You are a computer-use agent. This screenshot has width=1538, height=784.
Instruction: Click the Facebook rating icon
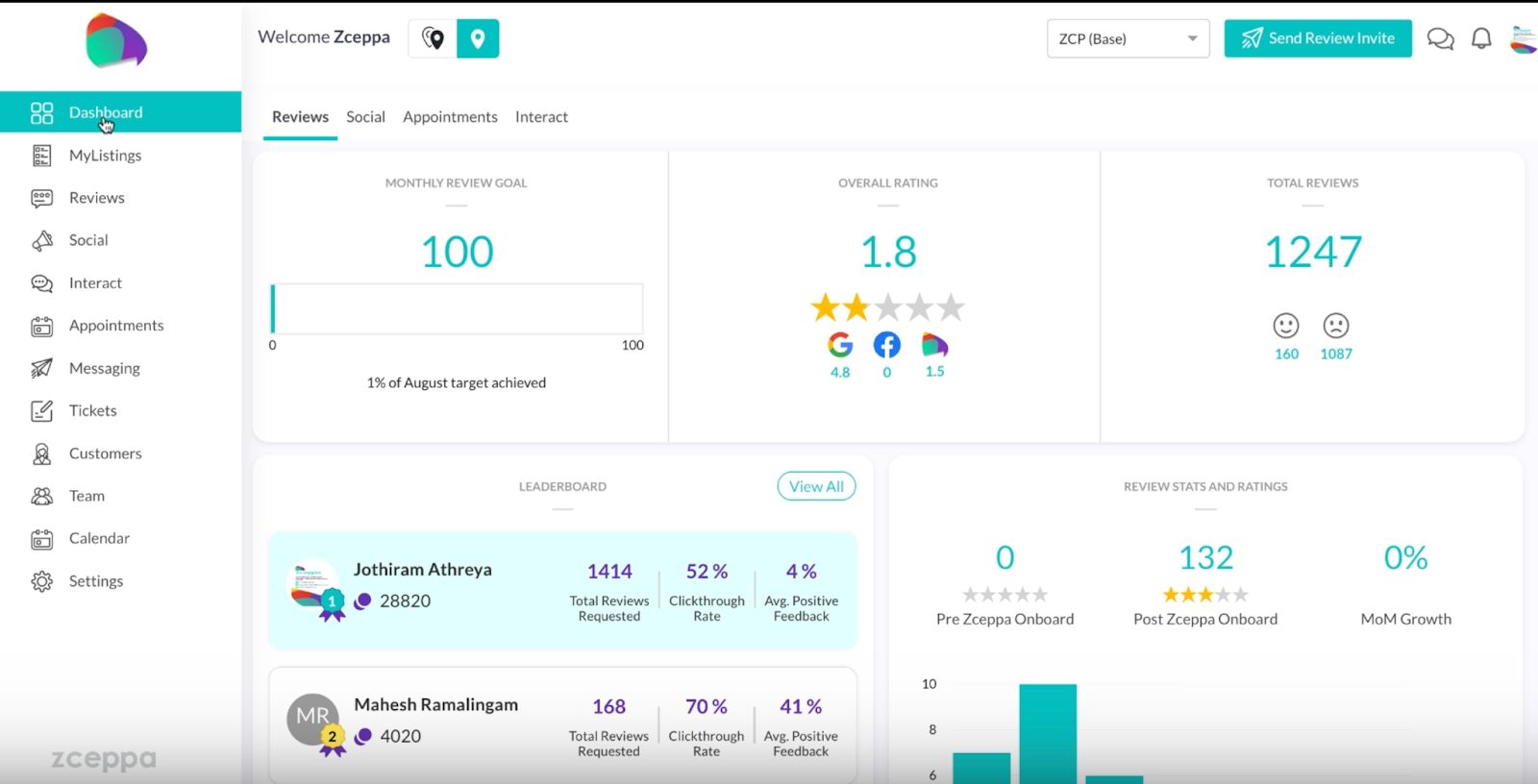tap(886, 344)
